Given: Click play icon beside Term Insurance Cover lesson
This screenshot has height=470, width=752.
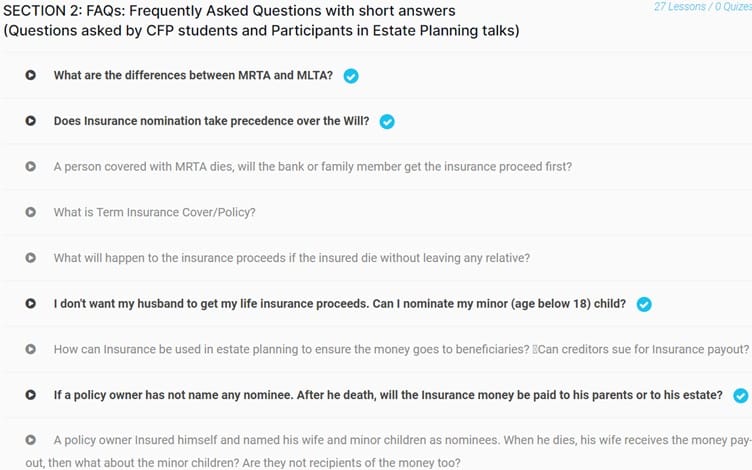Looking at the screenshot, I should (x=31, y=212).
